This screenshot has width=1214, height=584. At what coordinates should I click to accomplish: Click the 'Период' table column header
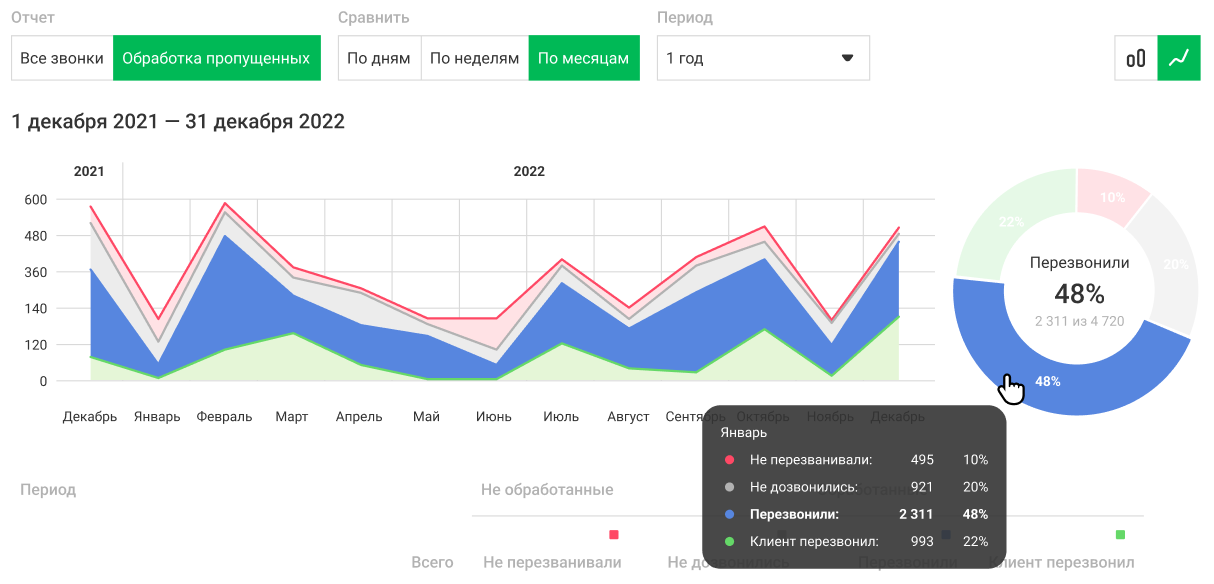(x=48, y=490)
